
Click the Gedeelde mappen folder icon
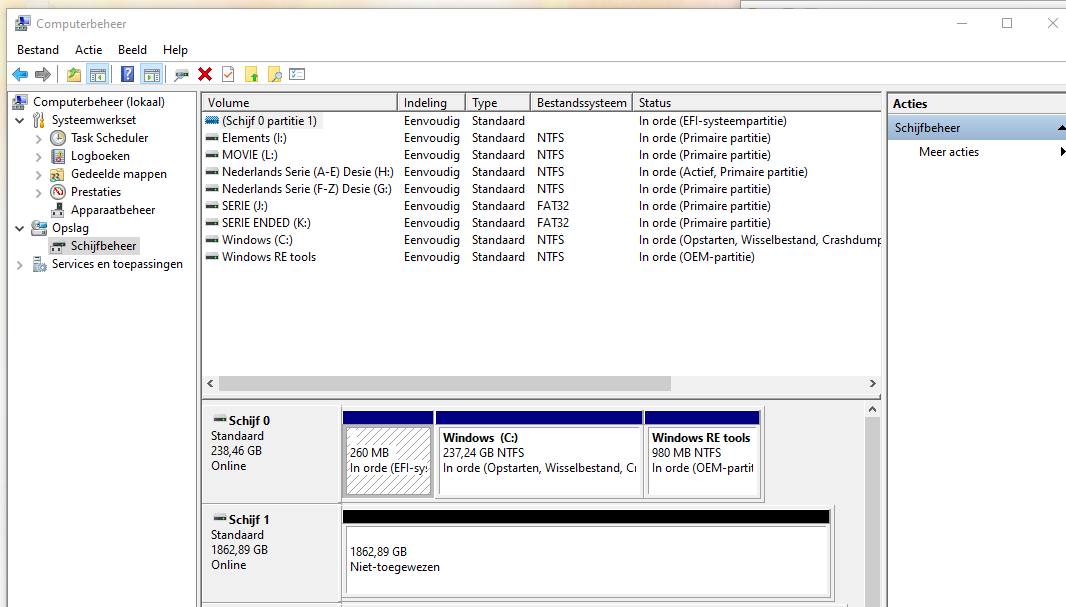pyautogui.click(x=58, y=174)
